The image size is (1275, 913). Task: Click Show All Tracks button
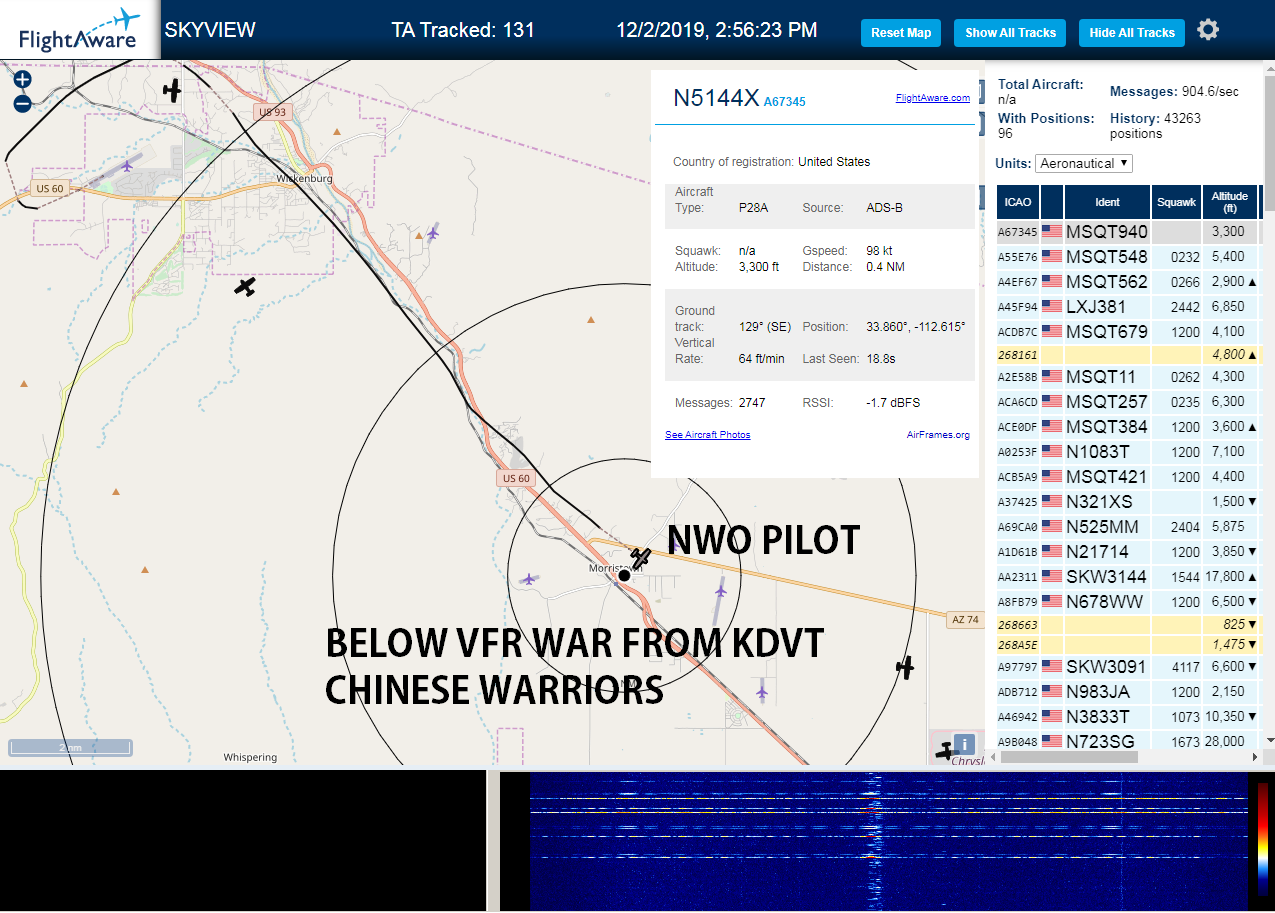(1010, 33)
